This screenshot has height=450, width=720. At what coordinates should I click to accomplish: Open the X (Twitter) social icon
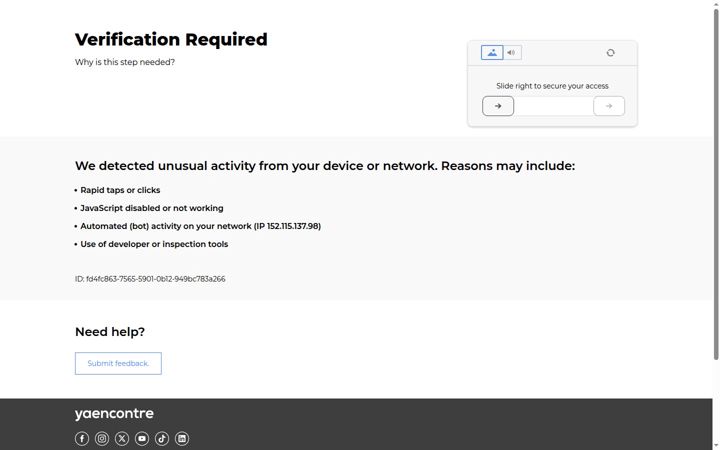coord(122,439)
